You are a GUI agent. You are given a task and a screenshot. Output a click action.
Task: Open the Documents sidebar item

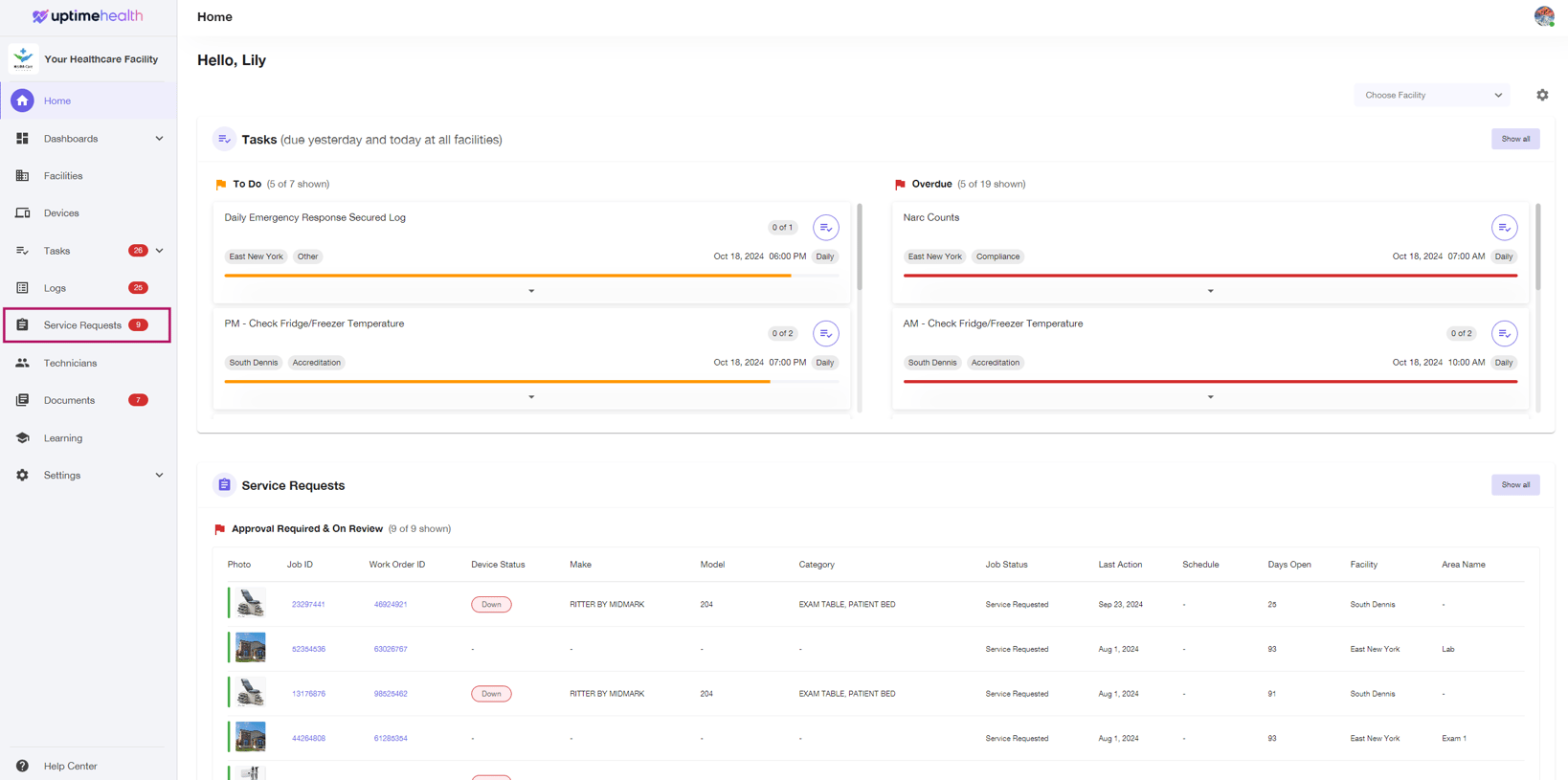click(x=69, y=400)
